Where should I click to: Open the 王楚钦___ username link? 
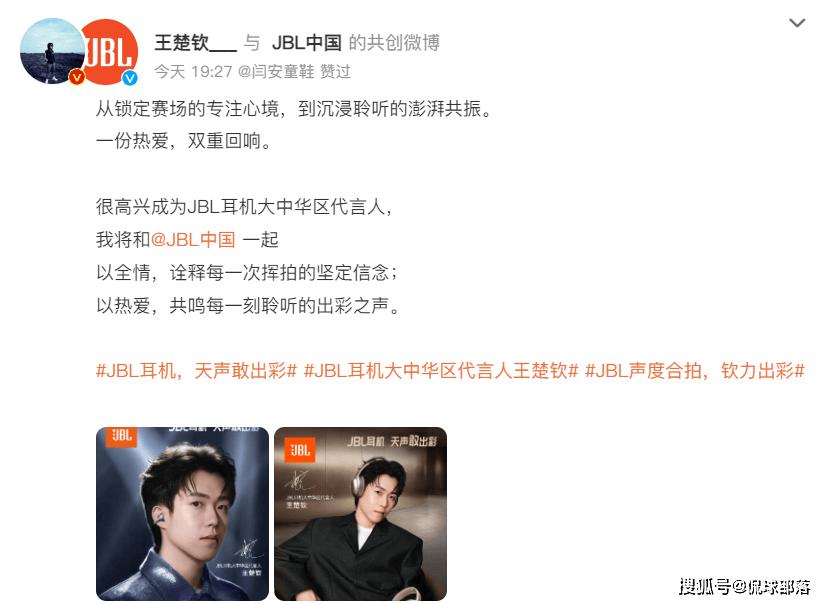pos(195,43)
